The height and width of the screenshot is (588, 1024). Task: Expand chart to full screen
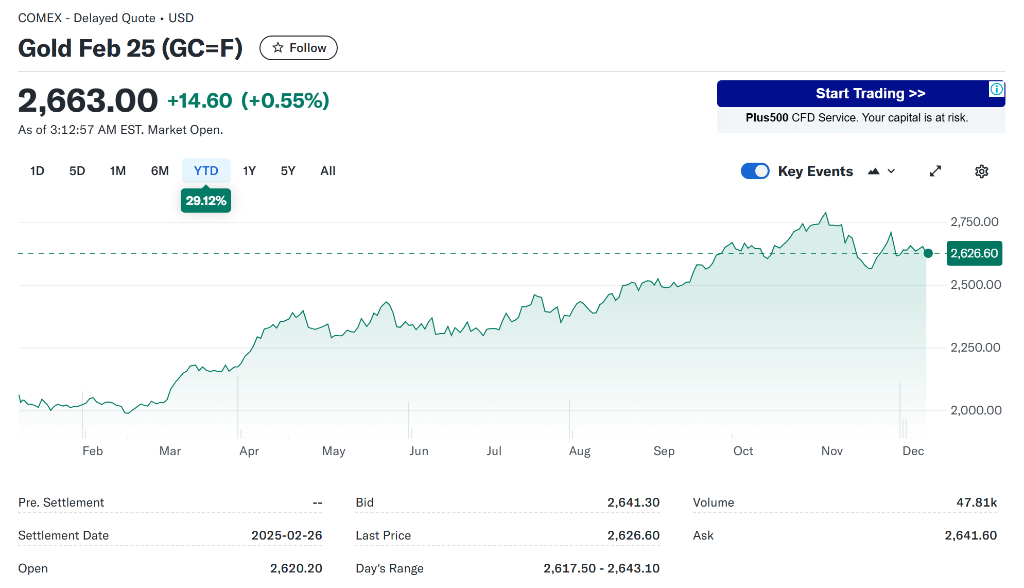[x=935, y=171]
